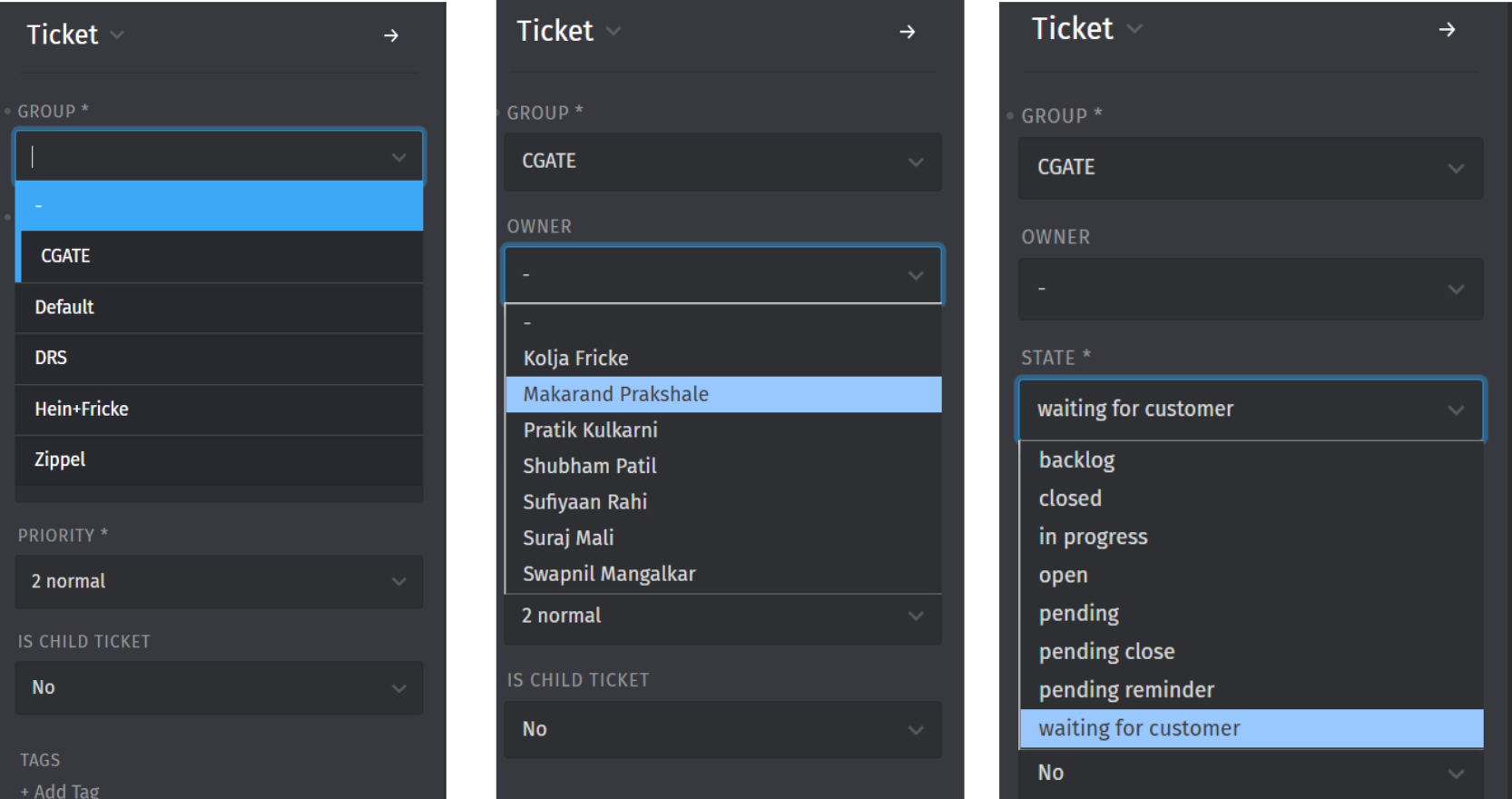Select the Hein+Fricke group option
This screenshot has width=1512, height=799.
point(82,409)
